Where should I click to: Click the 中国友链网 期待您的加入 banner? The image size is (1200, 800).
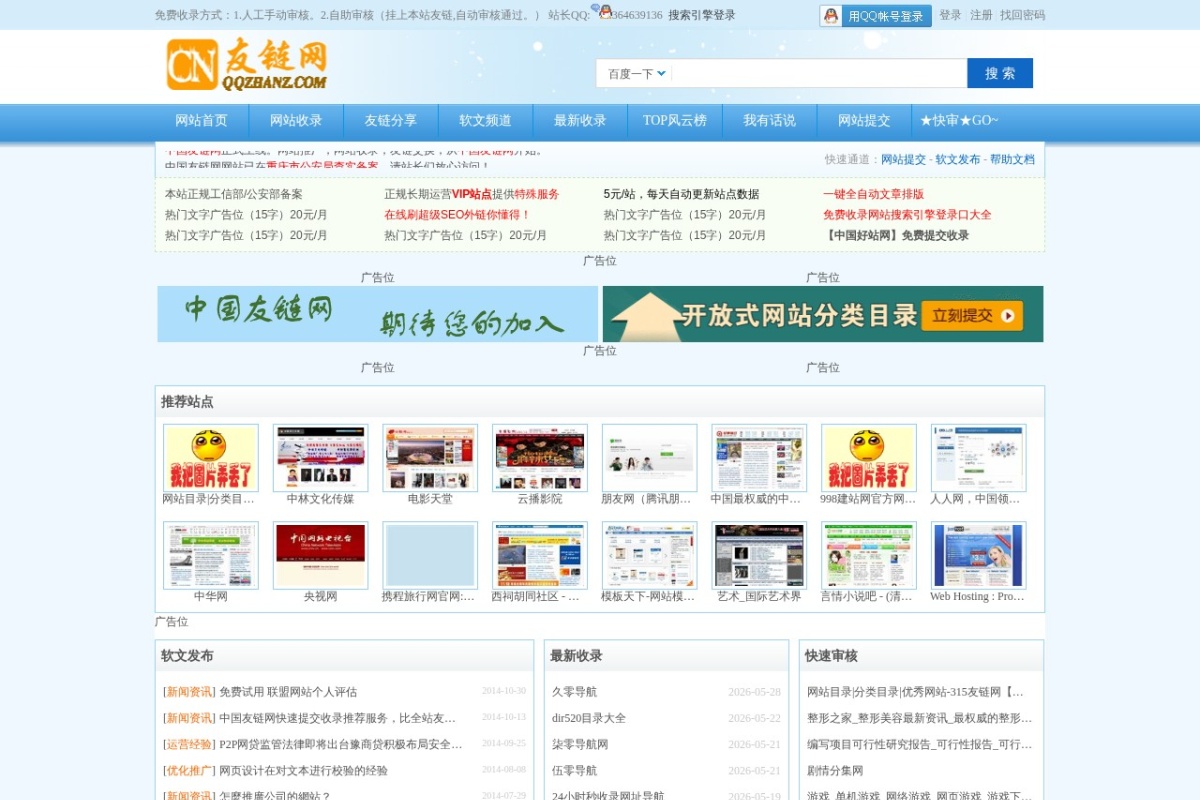pyautogui.click(x=378, y=314)
